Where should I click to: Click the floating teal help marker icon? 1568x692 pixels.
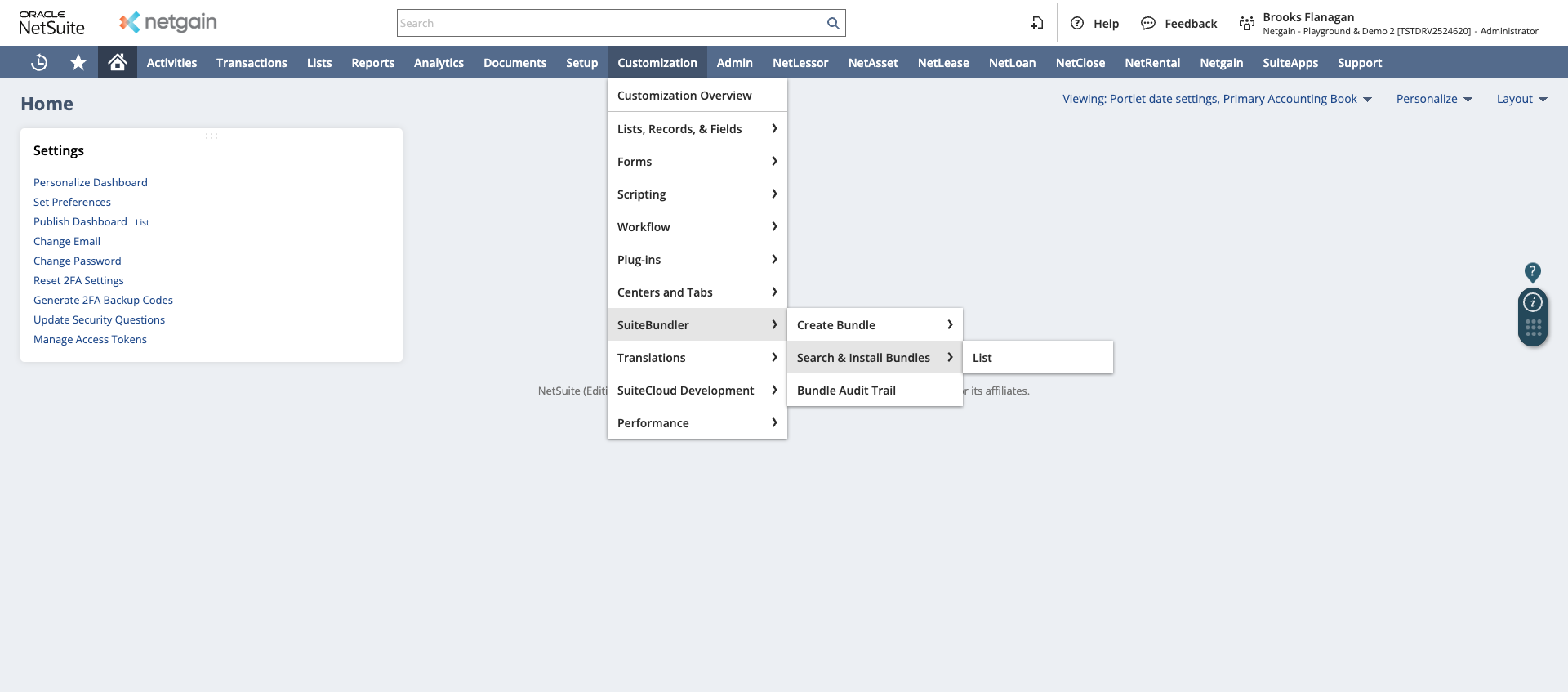point(1533,272)
